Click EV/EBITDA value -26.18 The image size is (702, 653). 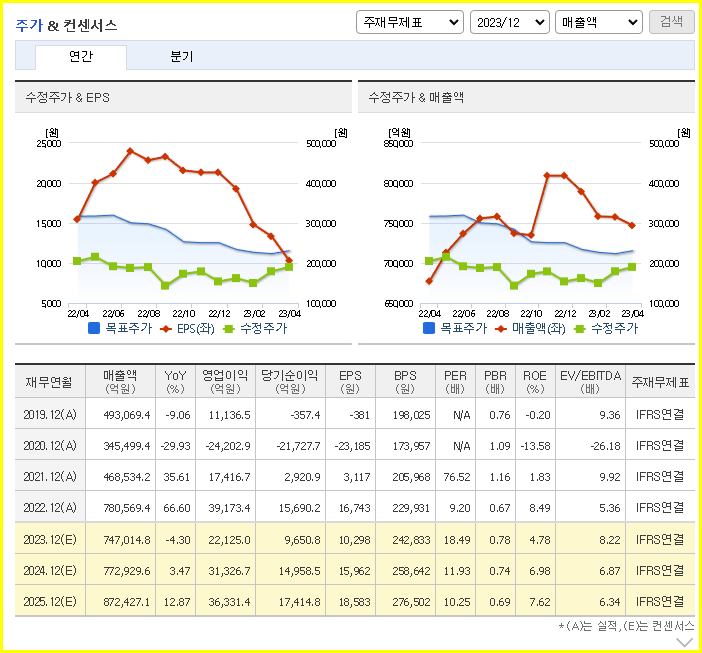pos(605,446)
